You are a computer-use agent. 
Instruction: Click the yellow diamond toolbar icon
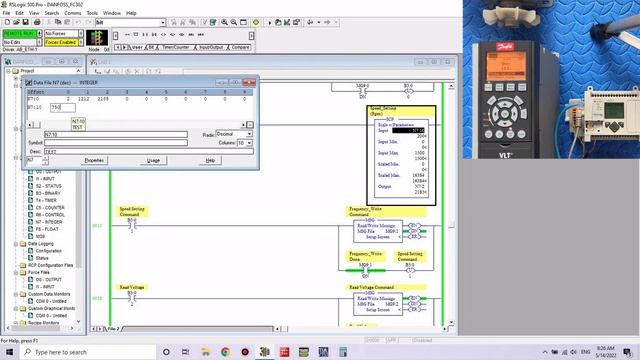click(x=256, y=22)
